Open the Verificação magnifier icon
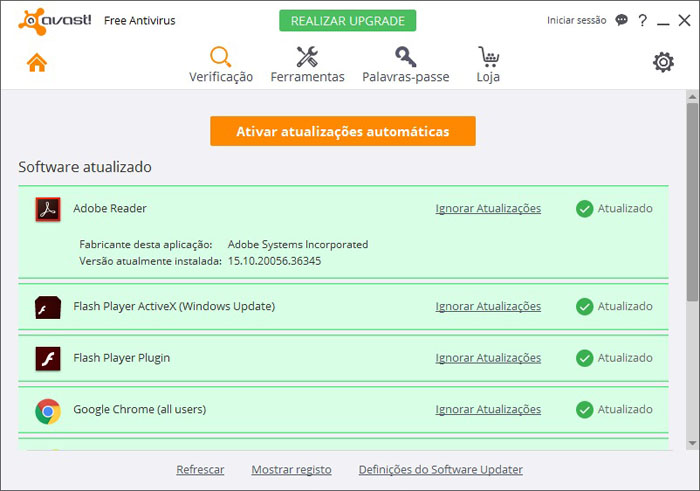Viewport: 700px width, 491px height. (x=221, y=57)
